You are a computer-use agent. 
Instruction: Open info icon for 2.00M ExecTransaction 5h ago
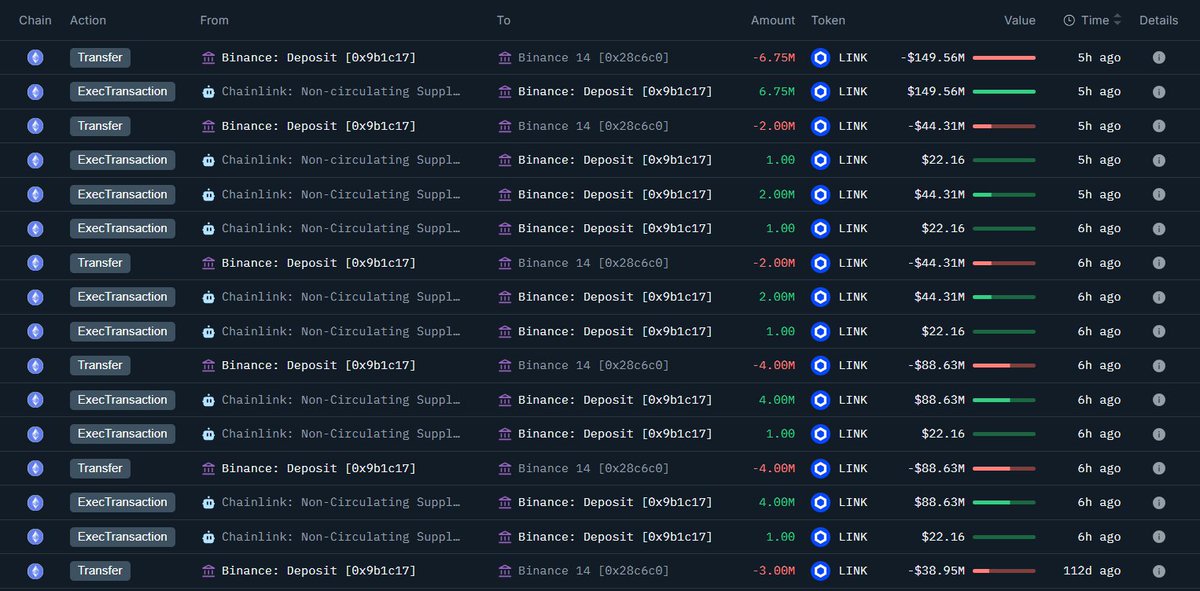click(1159, 195)
